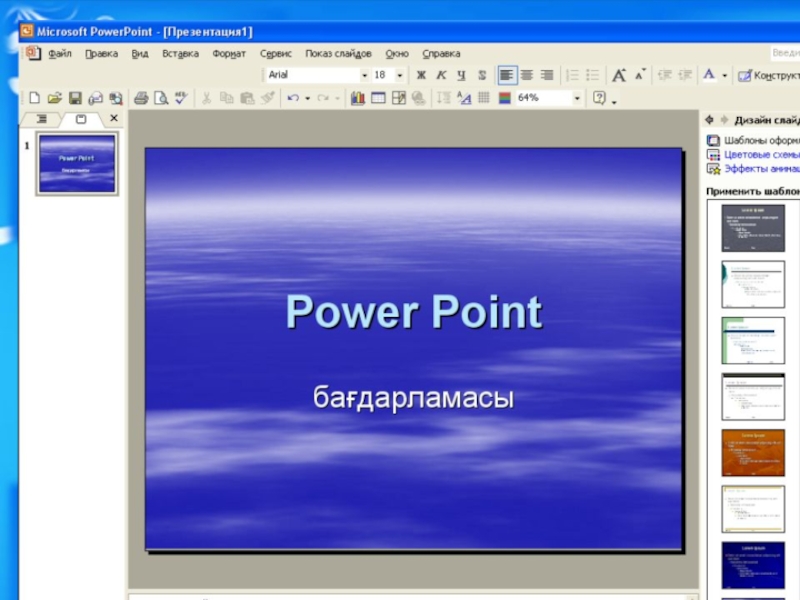Expand the font size 18 dropdown
The height and width of the screenshot is (600, 800).
tap(399, 76)
